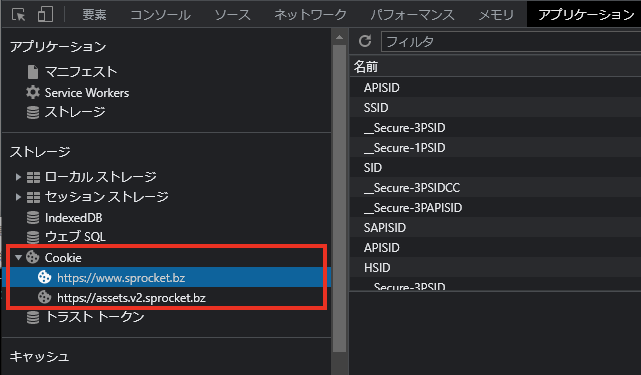Switch to the コンソール tab

click(x=160, y=15)
